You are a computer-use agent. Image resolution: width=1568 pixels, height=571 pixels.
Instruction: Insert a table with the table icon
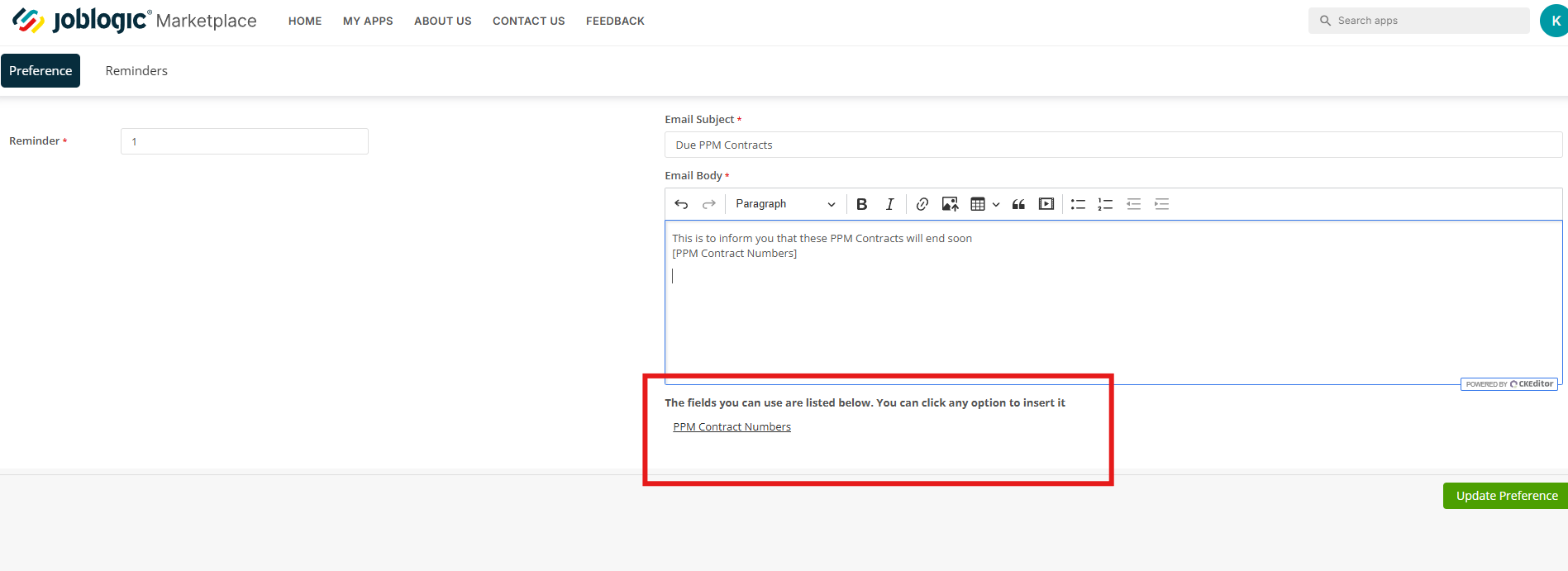pos(978,204)
